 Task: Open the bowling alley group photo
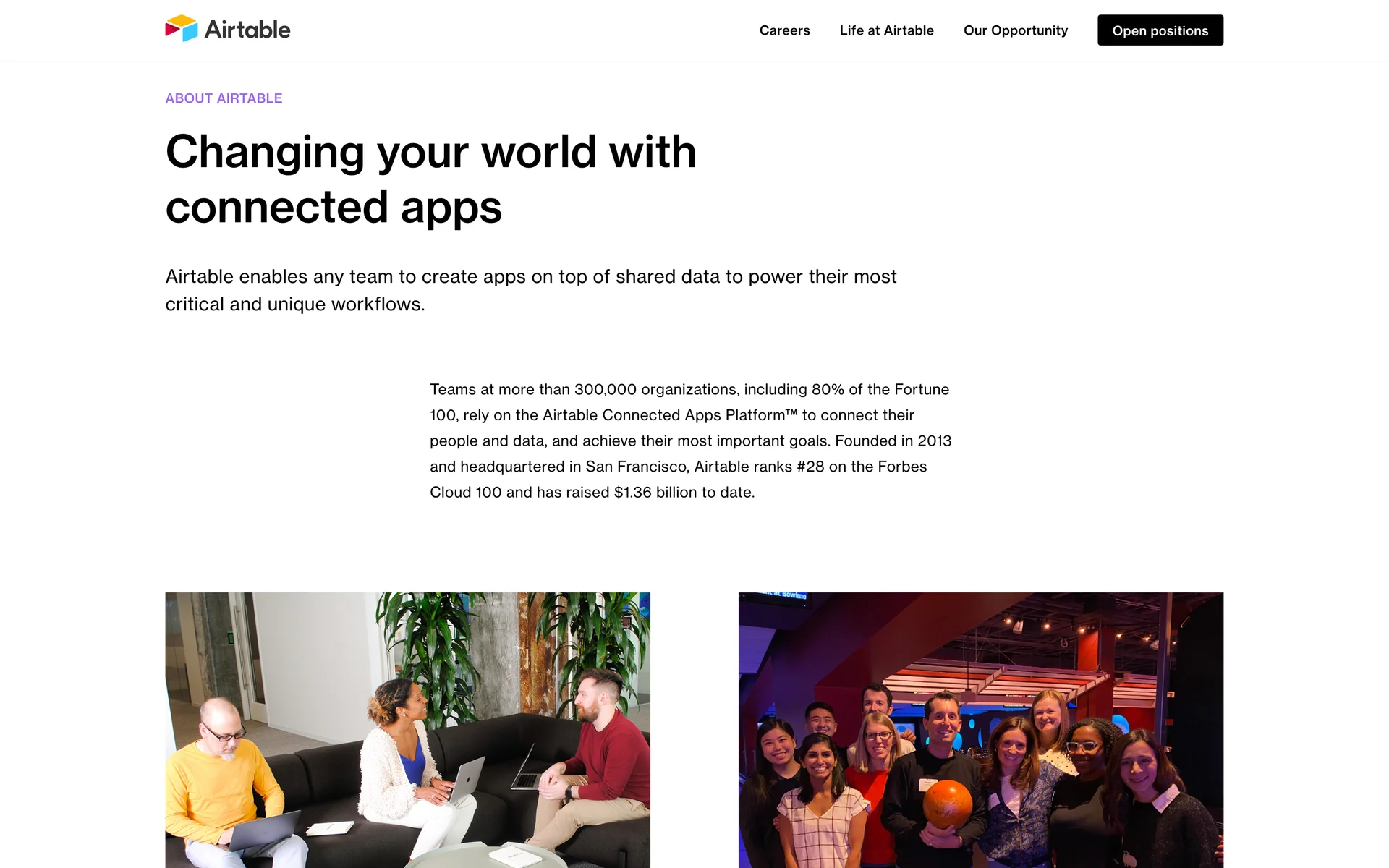980,730
